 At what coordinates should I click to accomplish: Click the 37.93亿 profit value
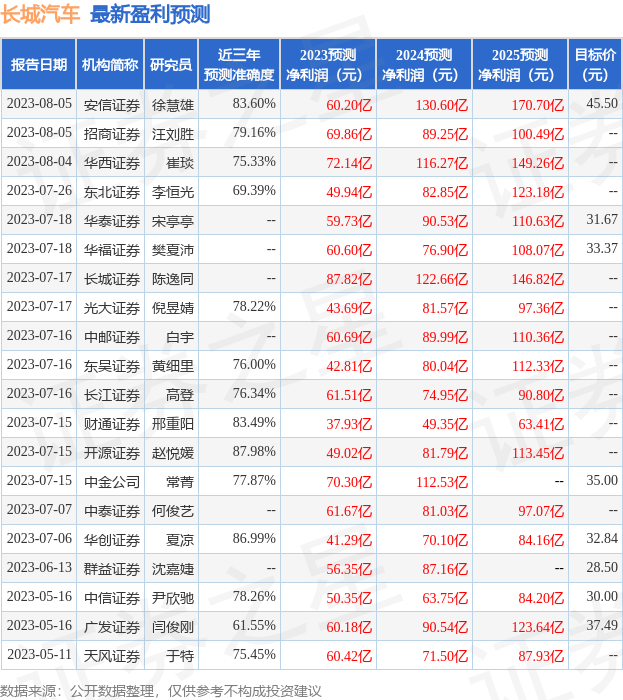click(x=349, y=425)
